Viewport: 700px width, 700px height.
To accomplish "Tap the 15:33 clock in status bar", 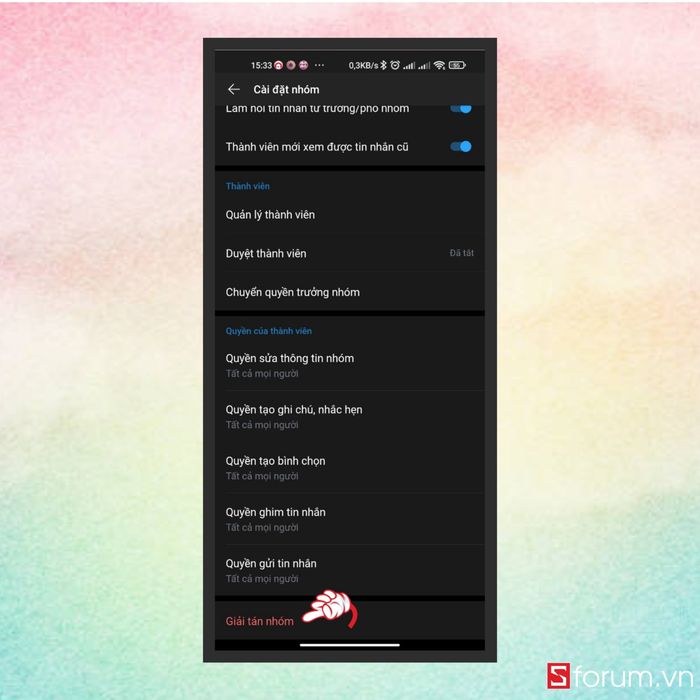I will tap(261, 65).
